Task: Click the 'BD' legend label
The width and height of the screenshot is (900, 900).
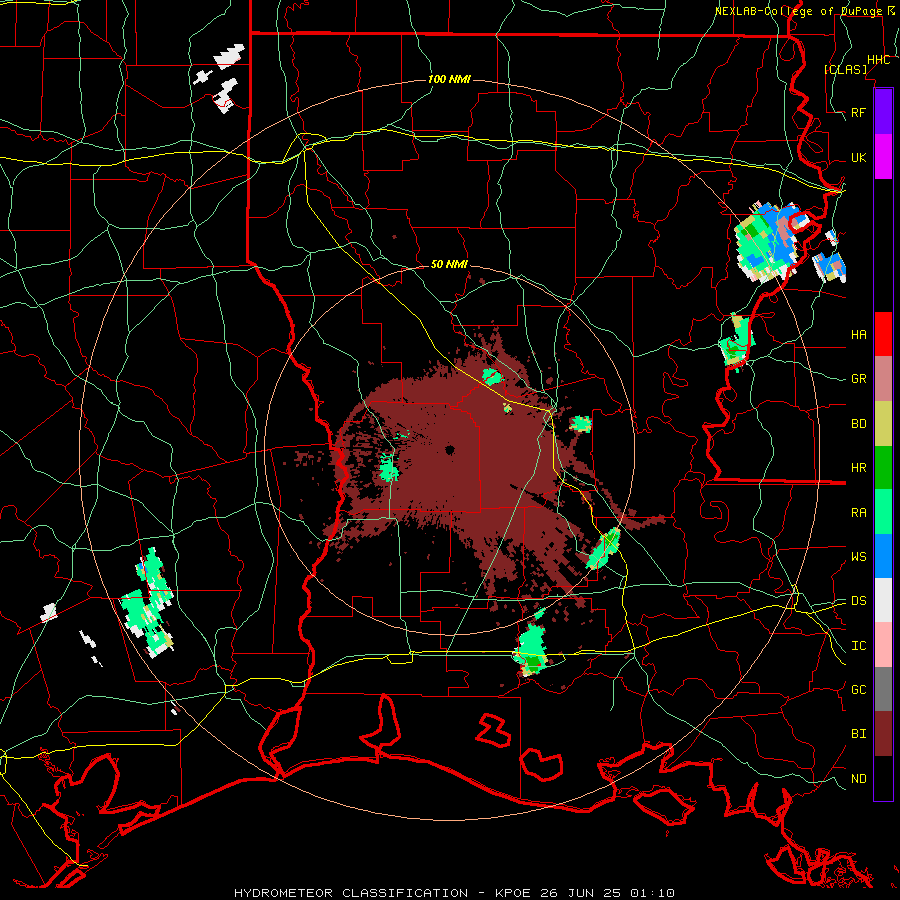Action: pos(858,424)
